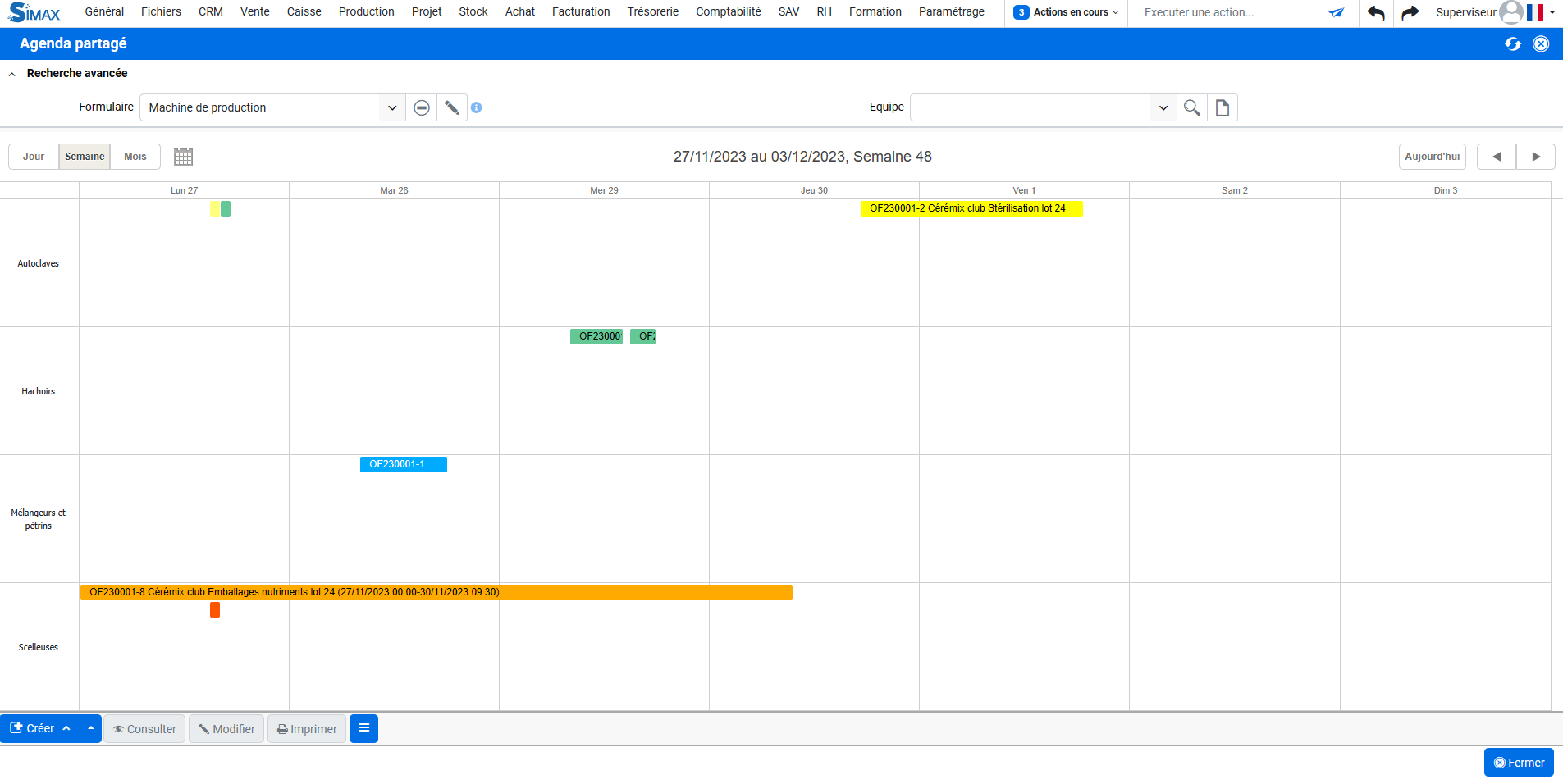Click the new document icon beside Equipe
The image size is (1563, 784).
click(1222, 107)
